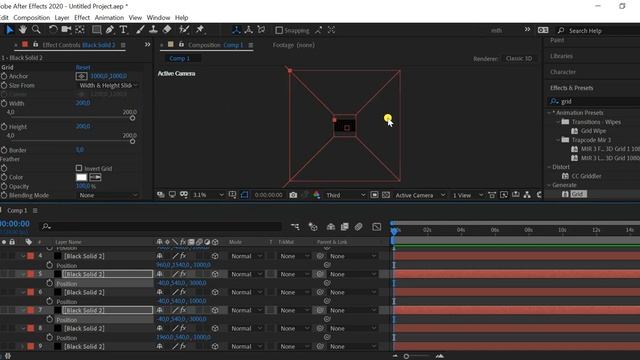Open the Parent dropdown for layer 8
Viewport: 640px width, 360px height.
click(x=353, y=329)
